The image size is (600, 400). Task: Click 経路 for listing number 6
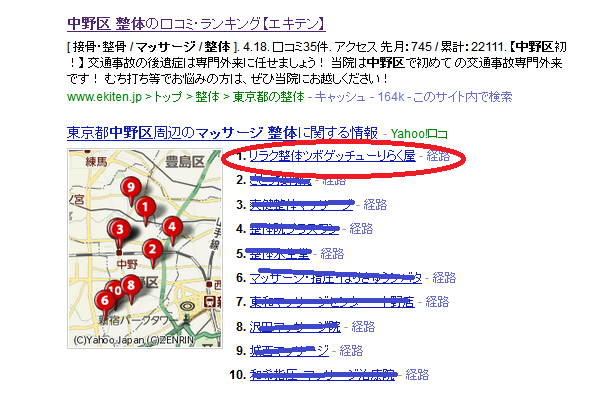(444, 278)
